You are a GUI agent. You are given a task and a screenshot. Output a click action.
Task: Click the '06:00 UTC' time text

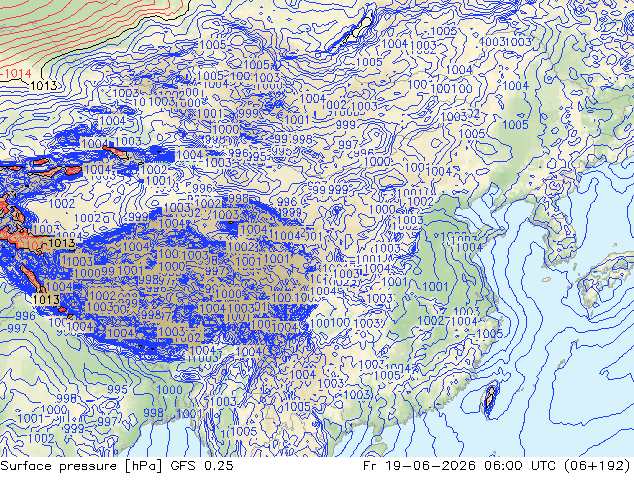[522, 466]
